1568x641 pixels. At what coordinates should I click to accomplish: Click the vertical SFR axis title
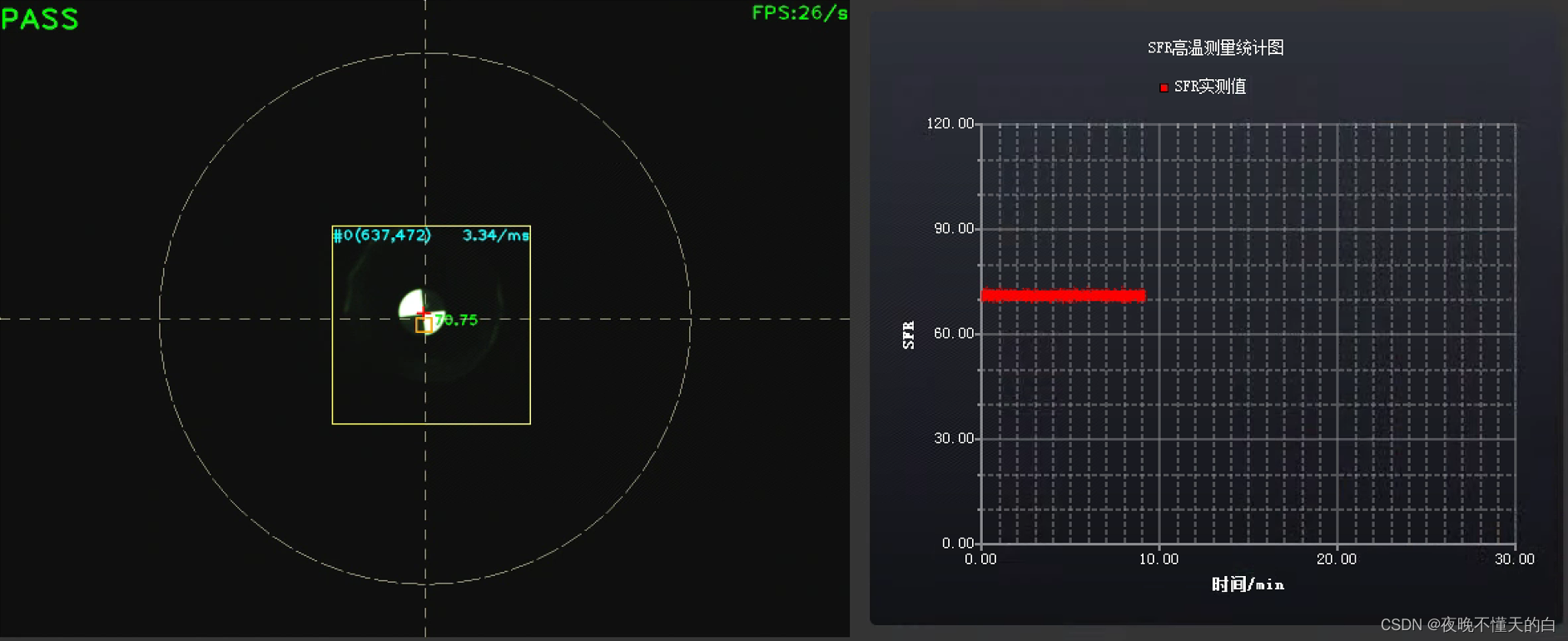908,335
